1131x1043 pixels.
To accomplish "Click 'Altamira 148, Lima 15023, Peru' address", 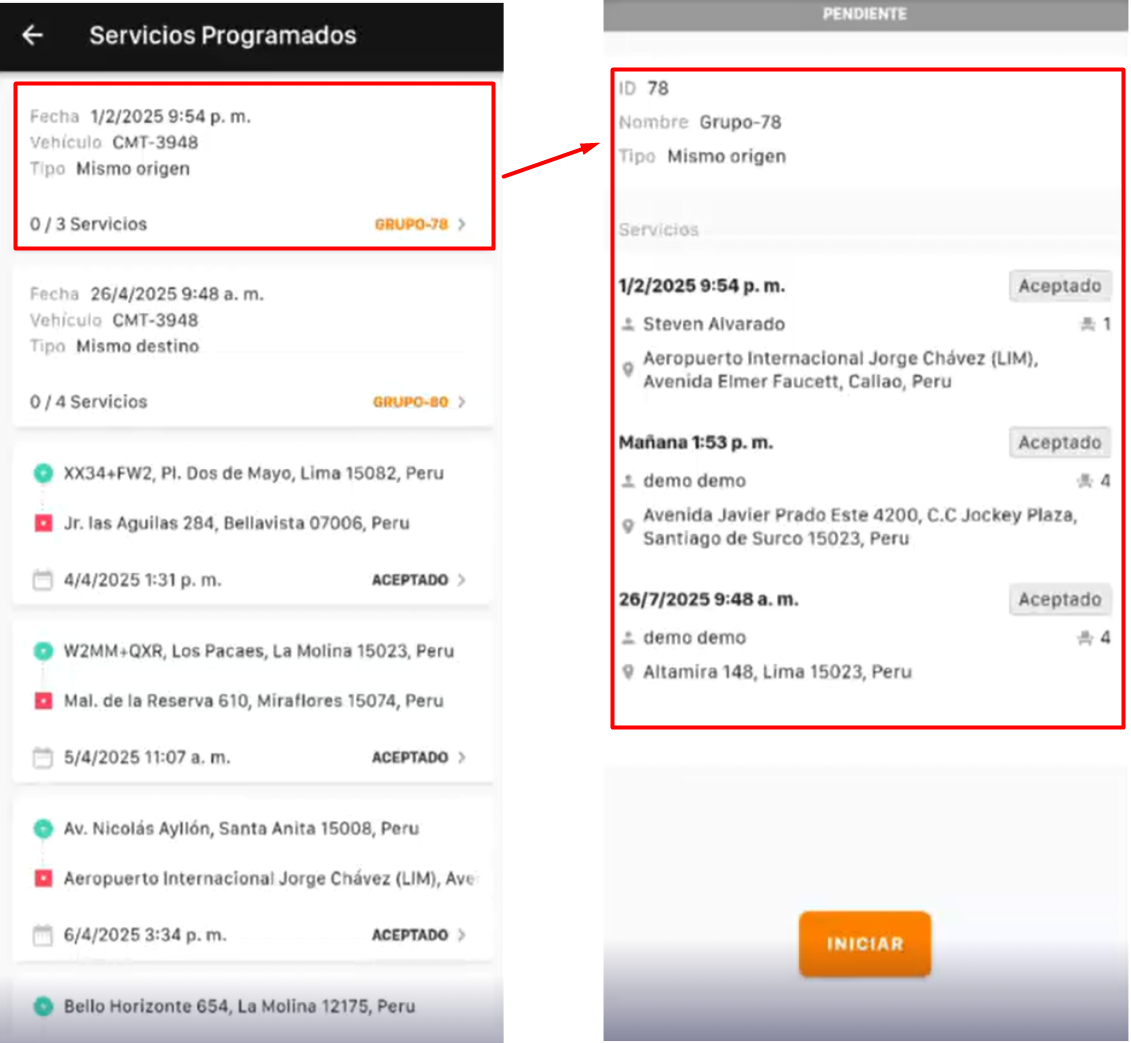I will 778,672.
